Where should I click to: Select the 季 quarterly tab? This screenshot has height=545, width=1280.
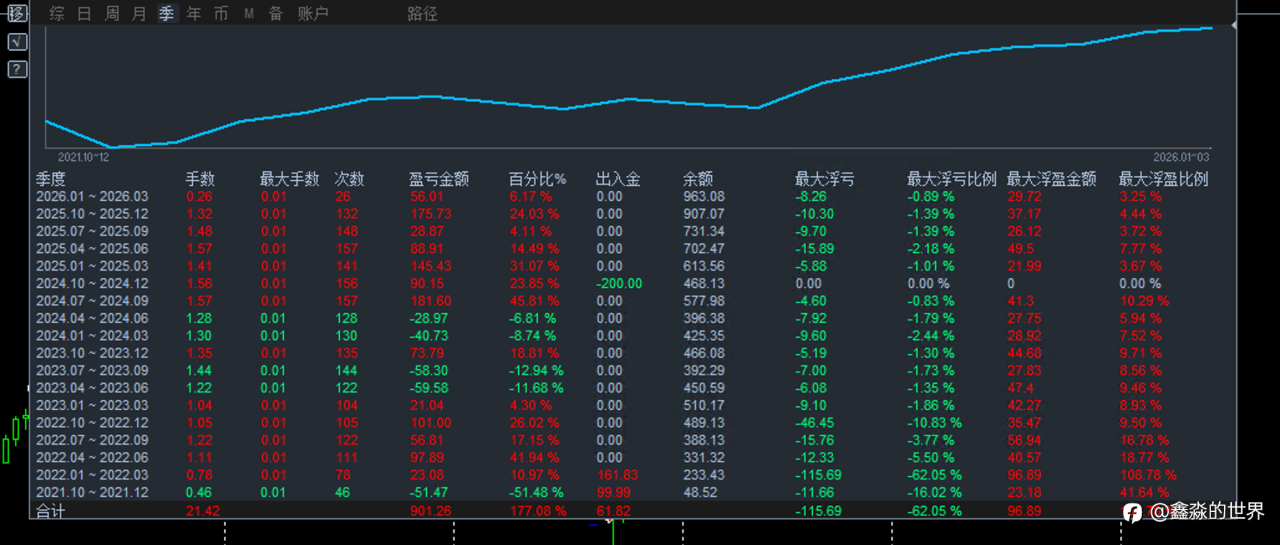(x=166, y=14)
